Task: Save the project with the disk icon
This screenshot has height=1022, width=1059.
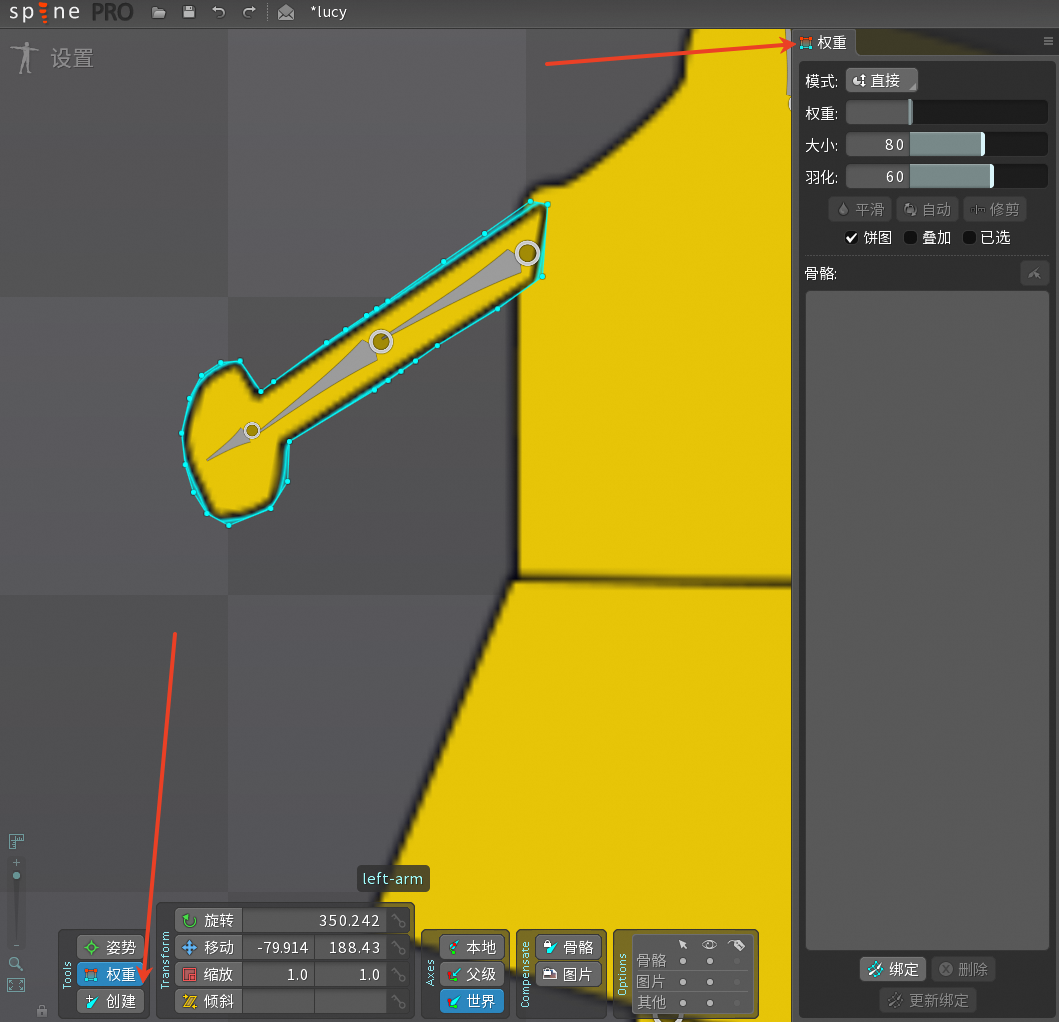Action: (x=189, y=12)
